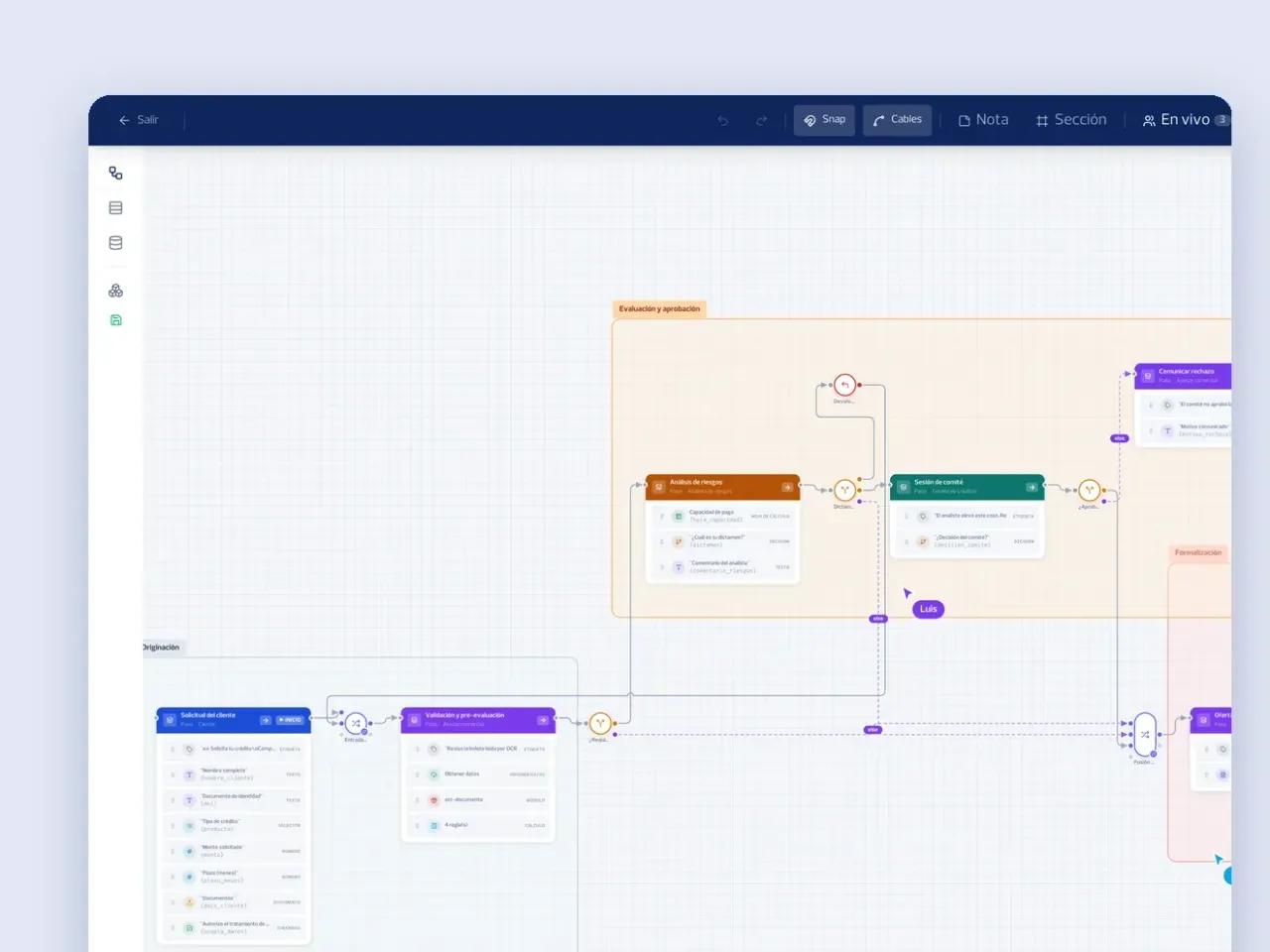Select the Capacidad de pago field row

[723, 517]
